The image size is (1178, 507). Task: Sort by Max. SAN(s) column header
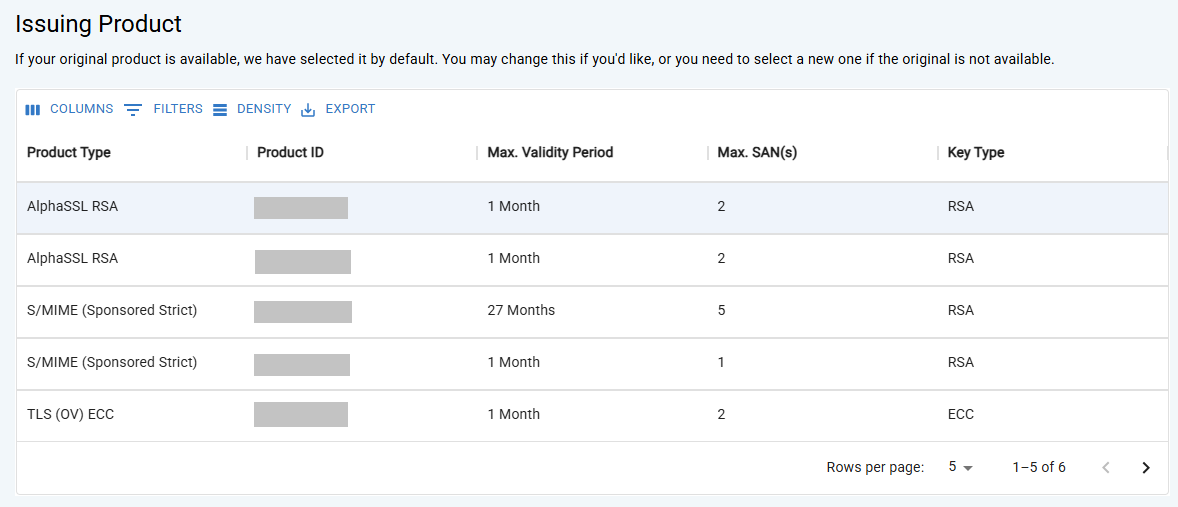pos(757,152)
